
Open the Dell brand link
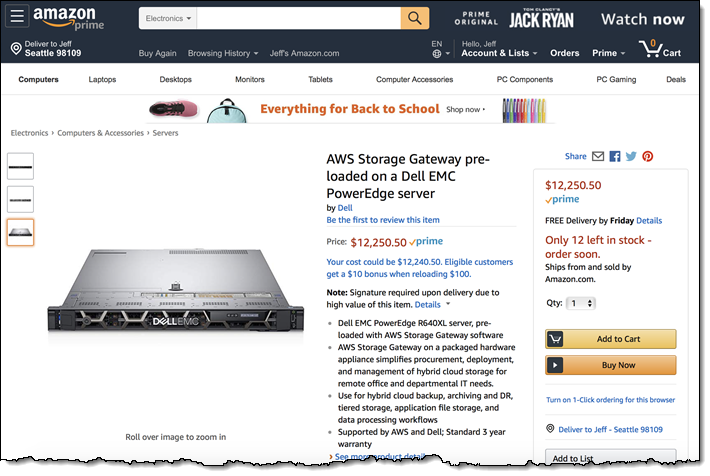[x=345, y=208]
